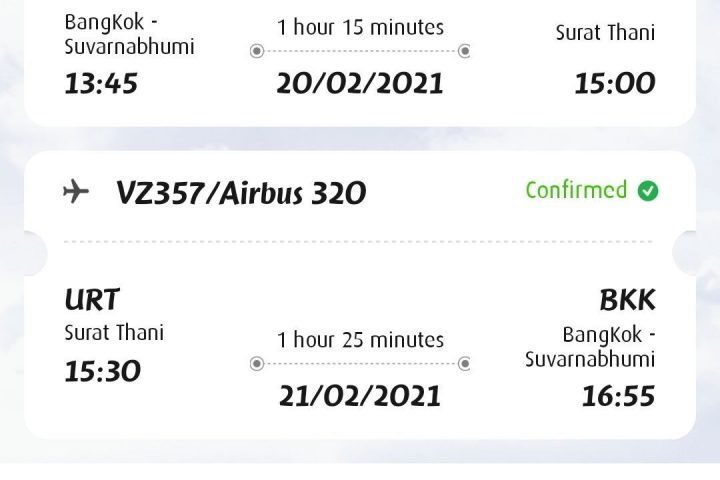Click the 15:30 departure time
This screenshot has height=480, width=720.
[x=102, y=372]
